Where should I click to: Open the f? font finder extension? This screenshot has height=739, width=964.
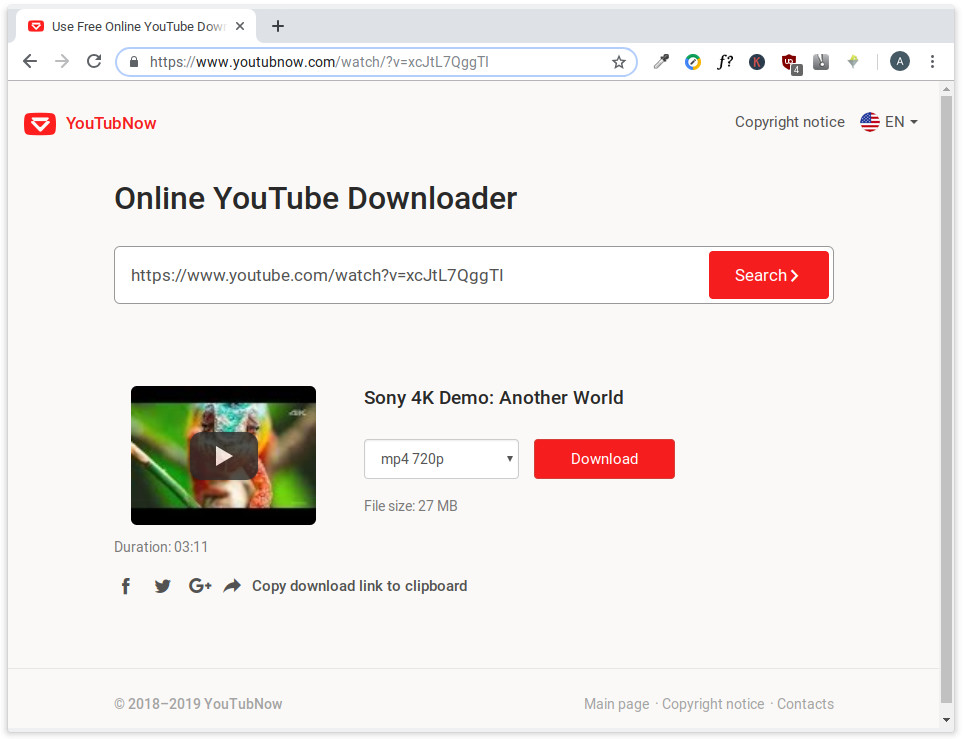point(725,61)
